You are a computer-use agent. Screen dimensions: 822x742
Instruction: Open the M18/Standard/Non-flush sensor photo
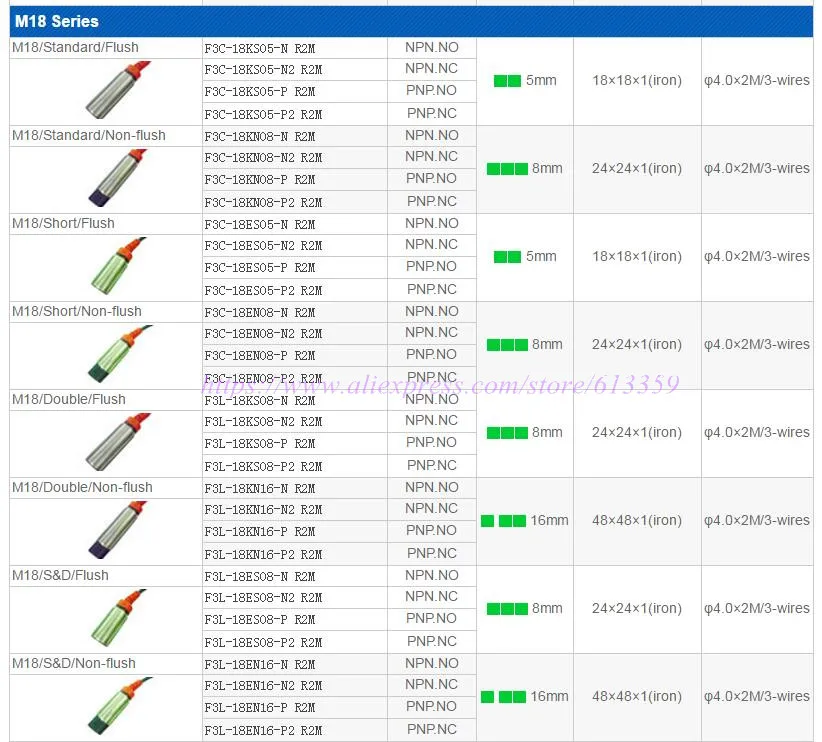[118, 178]
